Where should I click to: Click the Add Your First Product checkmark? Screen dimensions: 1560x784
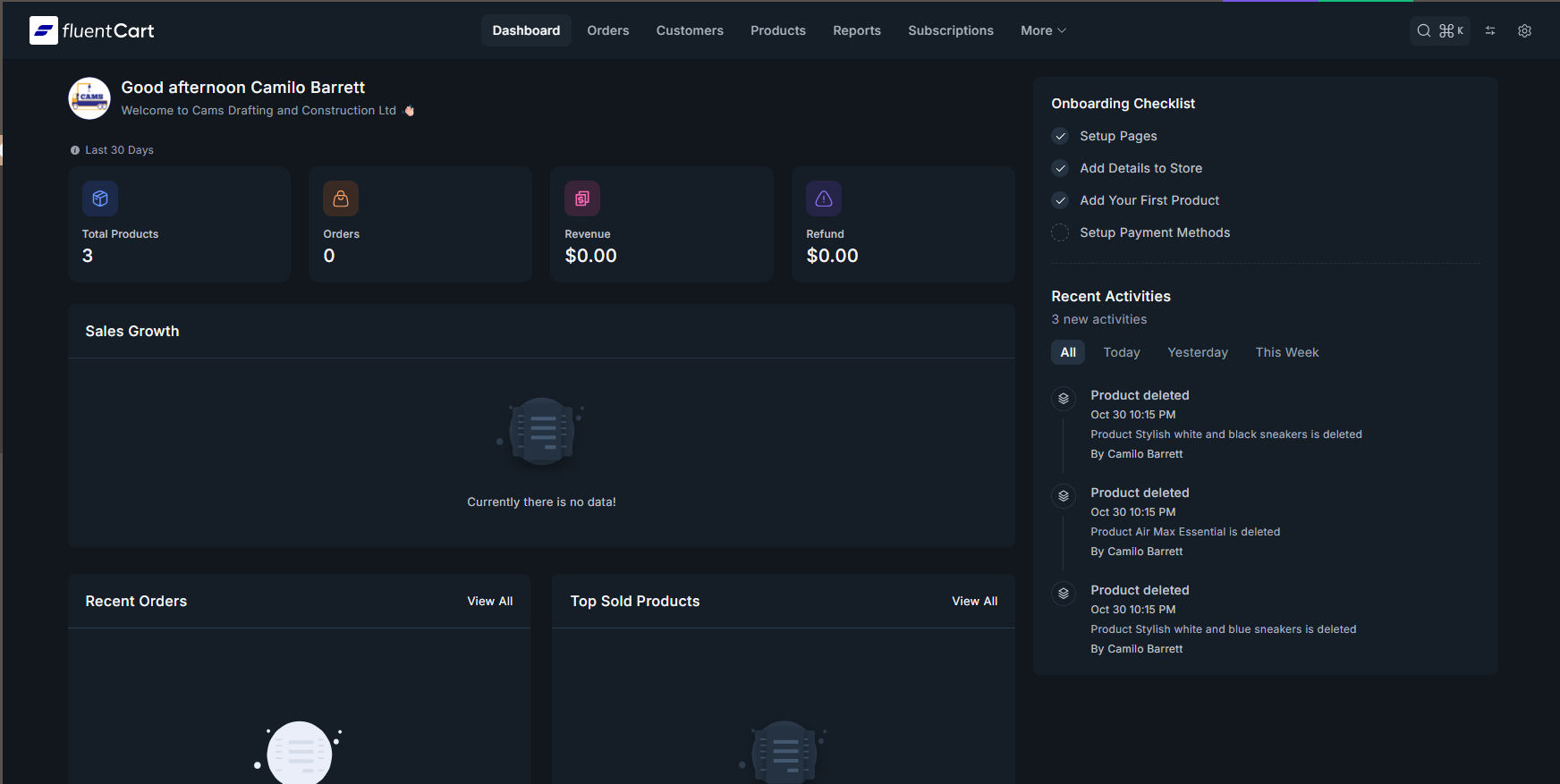1060,200
